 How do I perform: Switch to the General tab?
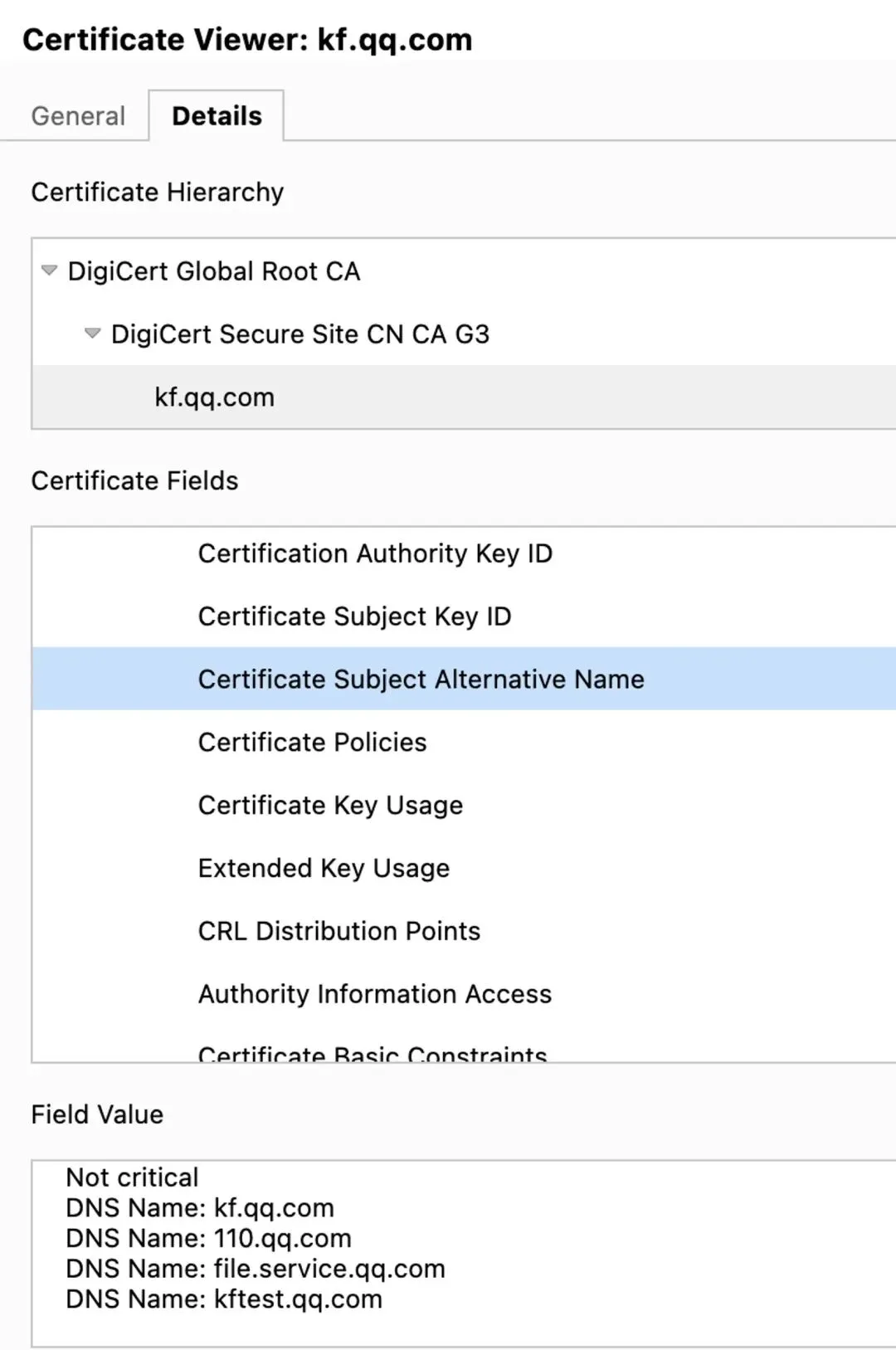coord(78,115)
